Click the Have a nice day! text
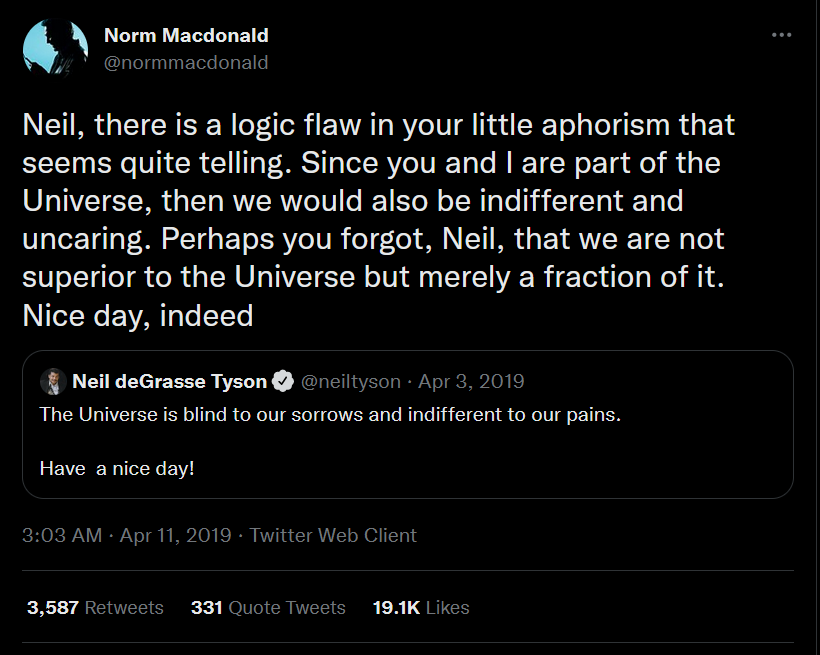This screenshot has height=655, width=820. 117,468
